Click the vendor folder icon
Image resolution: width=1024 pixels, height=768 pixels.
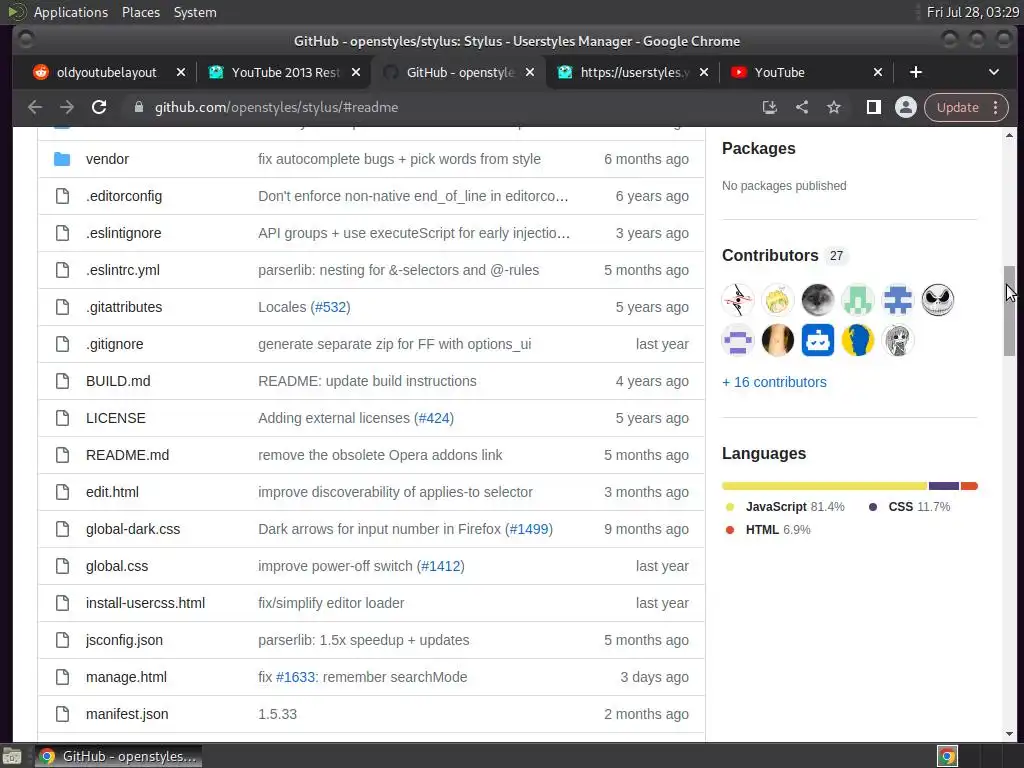[x=62, y=159]
